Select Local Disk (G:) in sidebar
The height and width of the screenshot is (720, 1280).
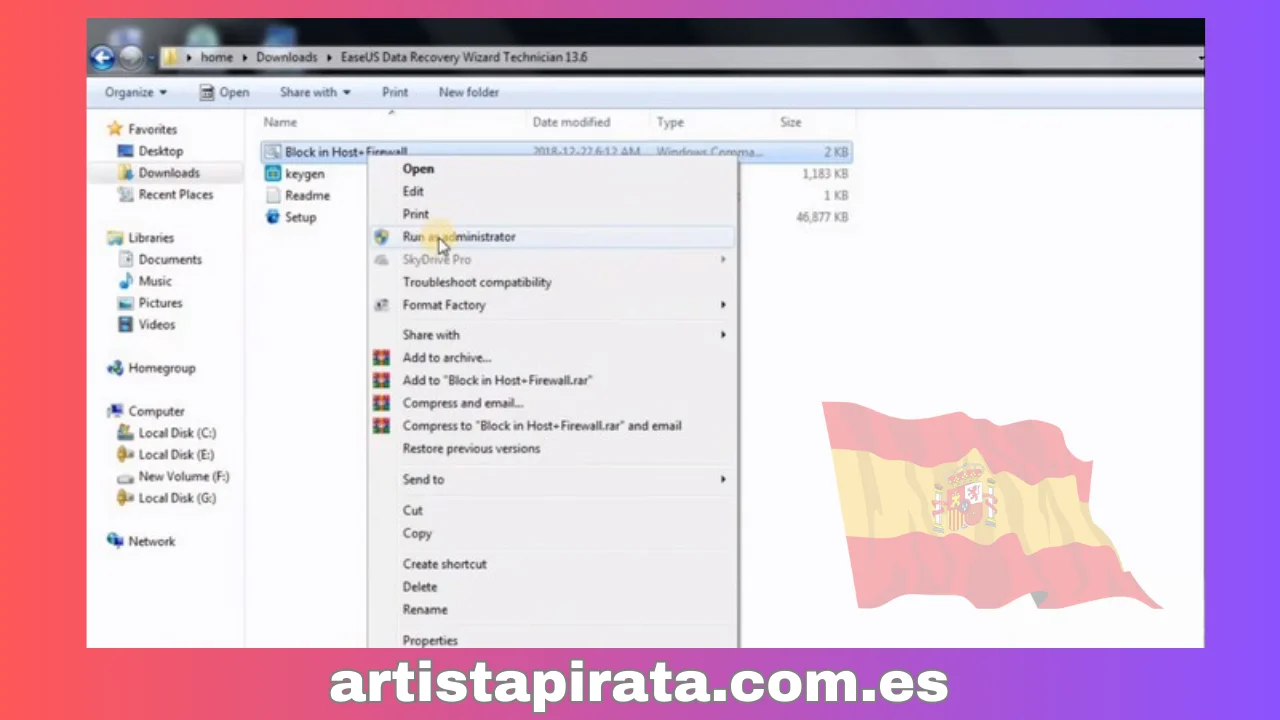(x=177, y=498)
